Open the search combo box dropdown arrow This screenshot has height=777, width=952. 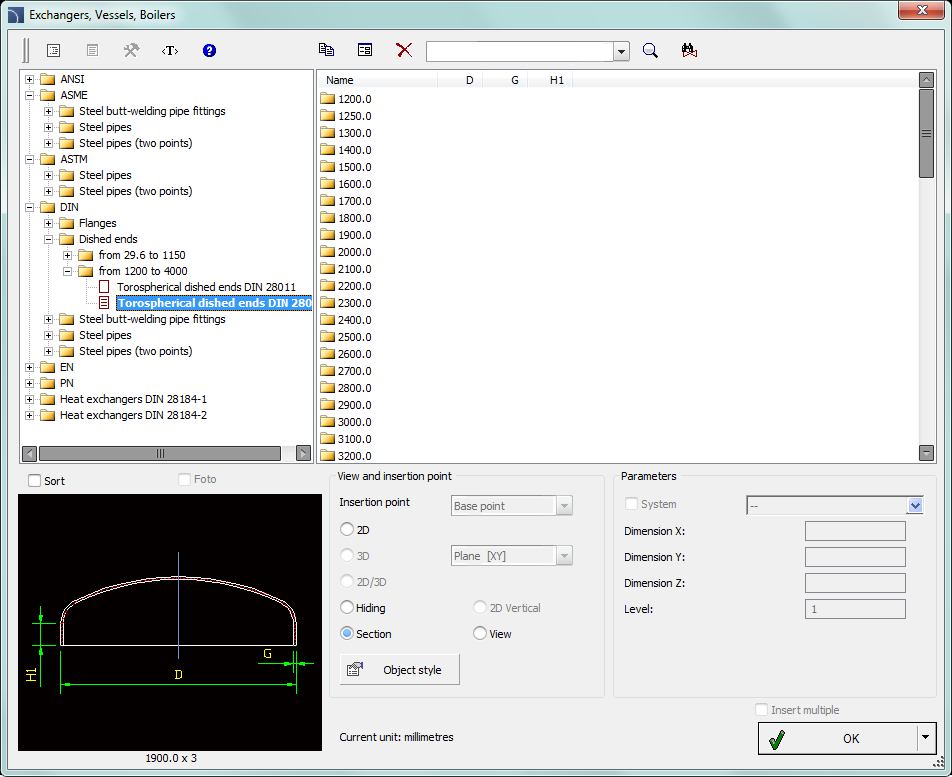pos(621,52)
